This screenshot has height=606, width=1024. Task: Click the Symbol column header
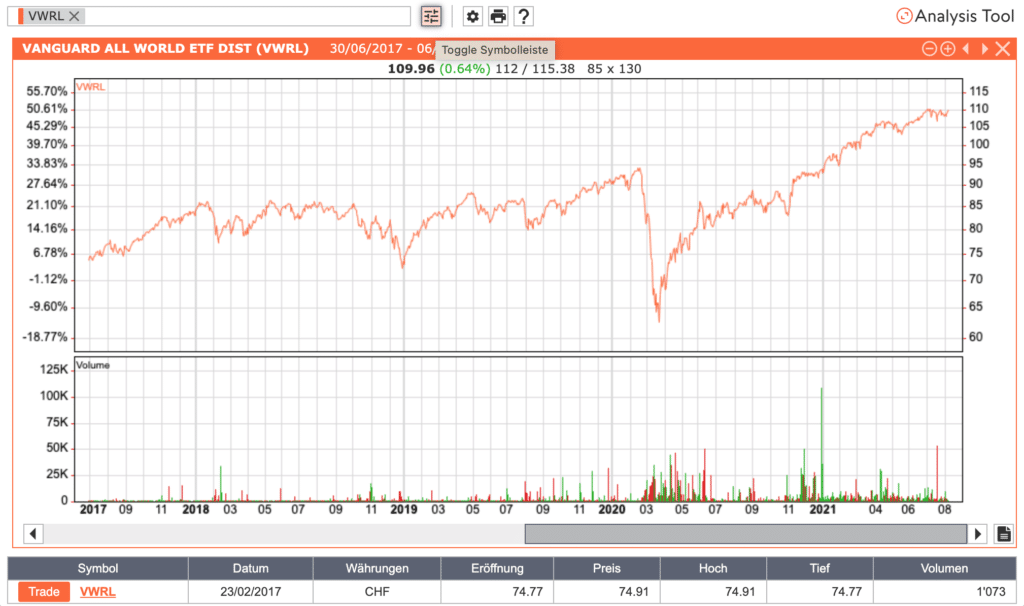click(x=97, y=567)
